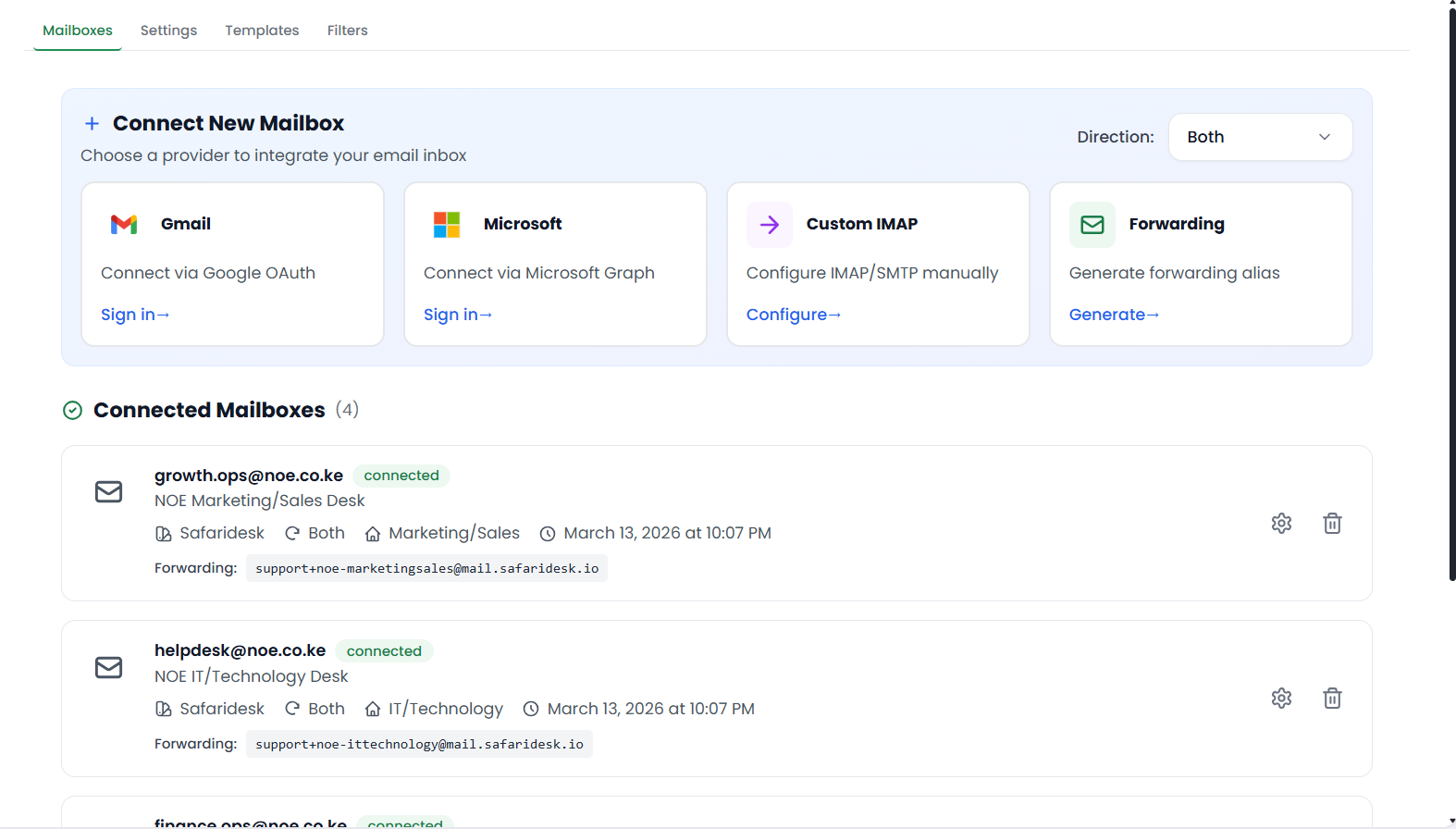Open the Templates tab

262,31
